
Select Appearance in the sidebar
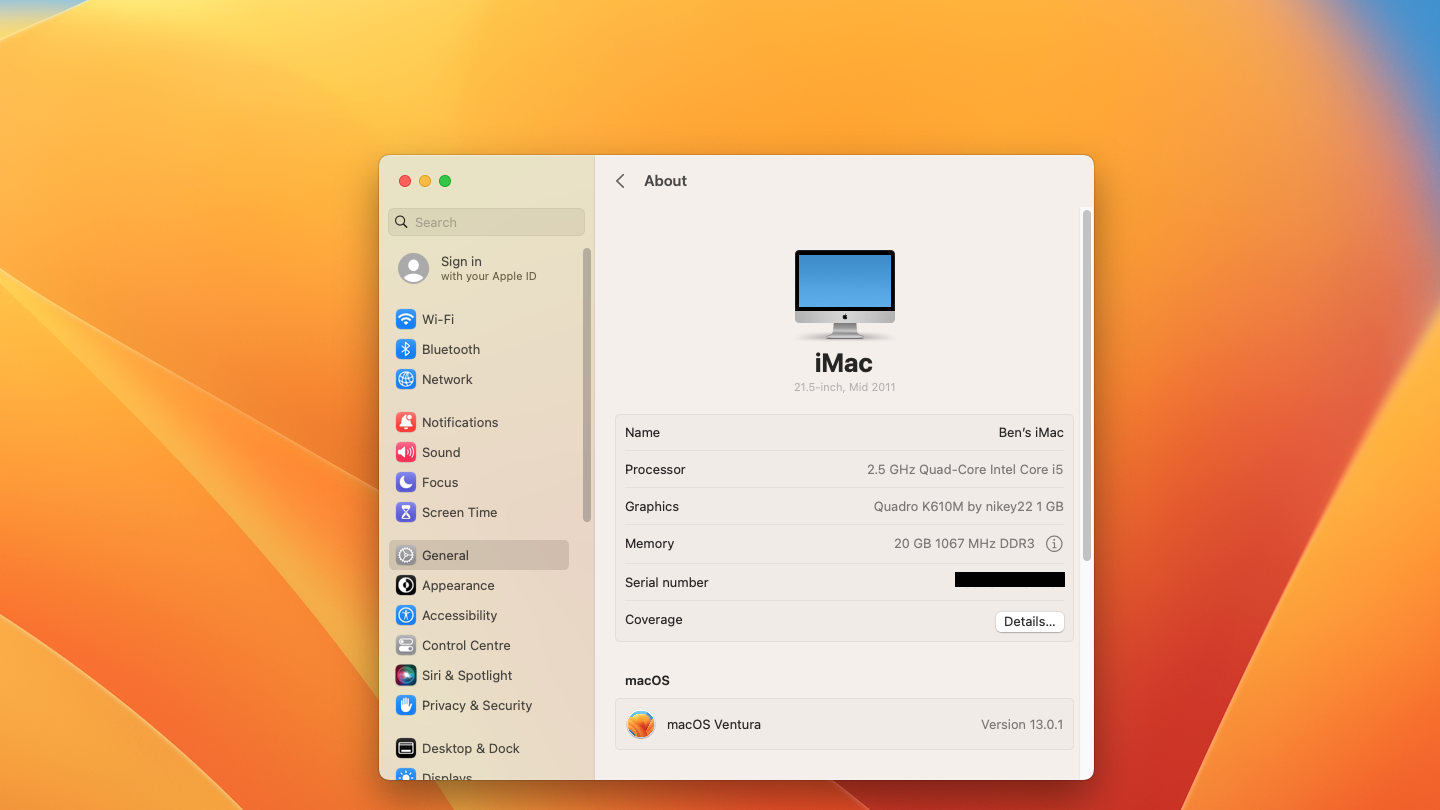458,585
